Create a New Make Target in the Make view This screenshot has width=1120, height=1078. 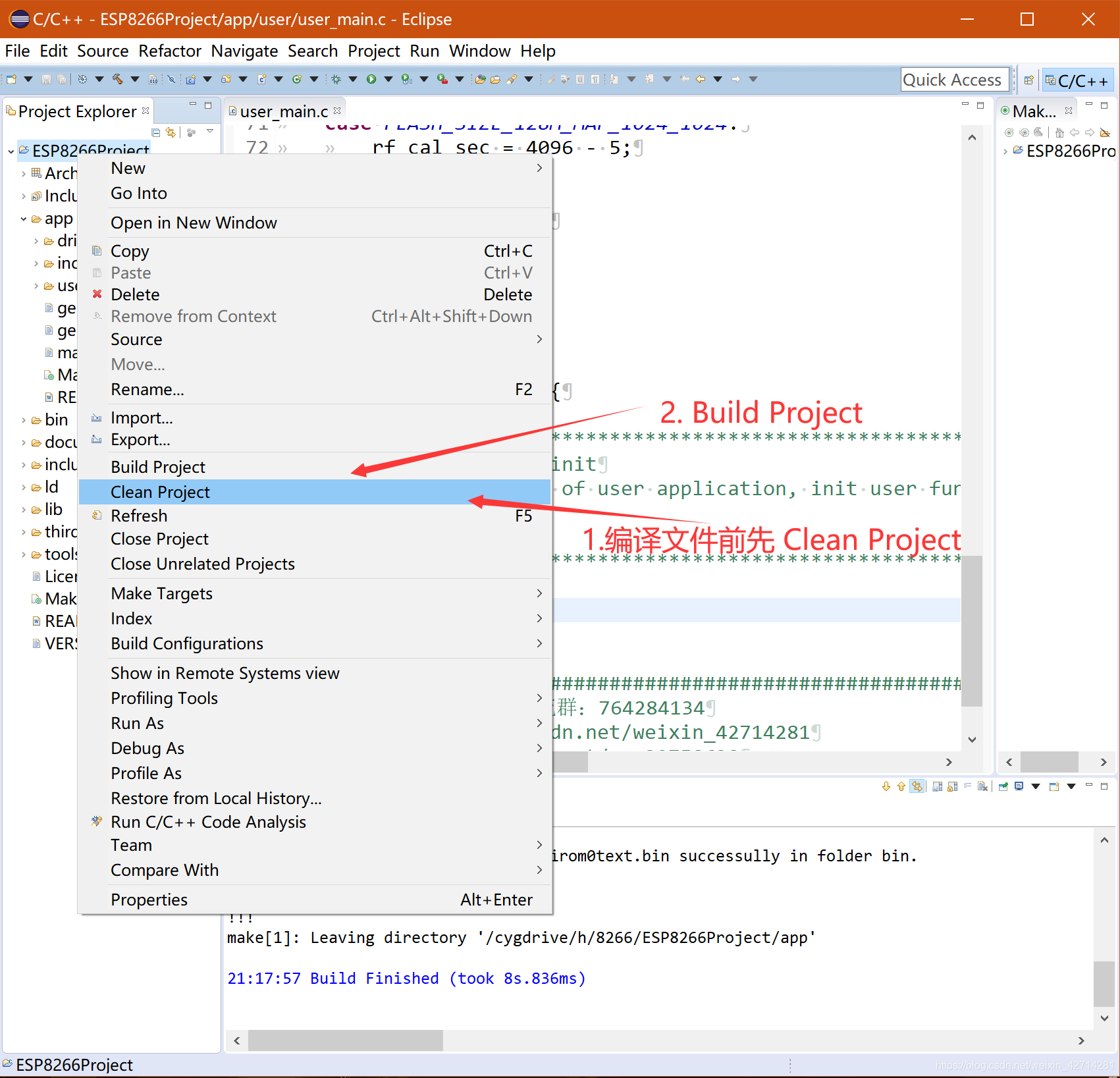pyautogui.click(x=1009, y=132)
